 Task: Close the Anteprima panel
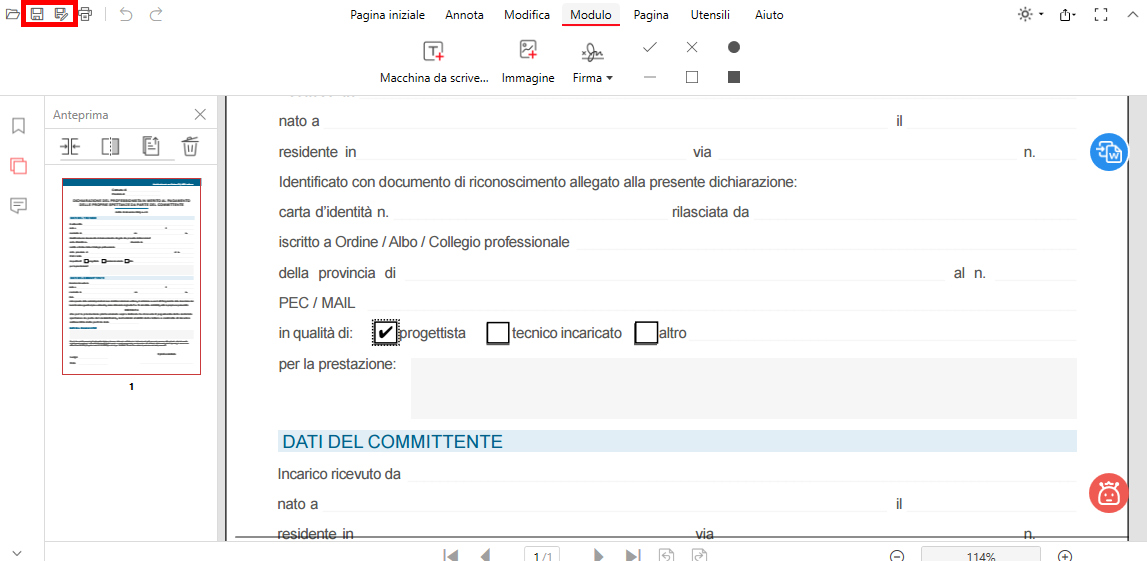click(200, 115)
